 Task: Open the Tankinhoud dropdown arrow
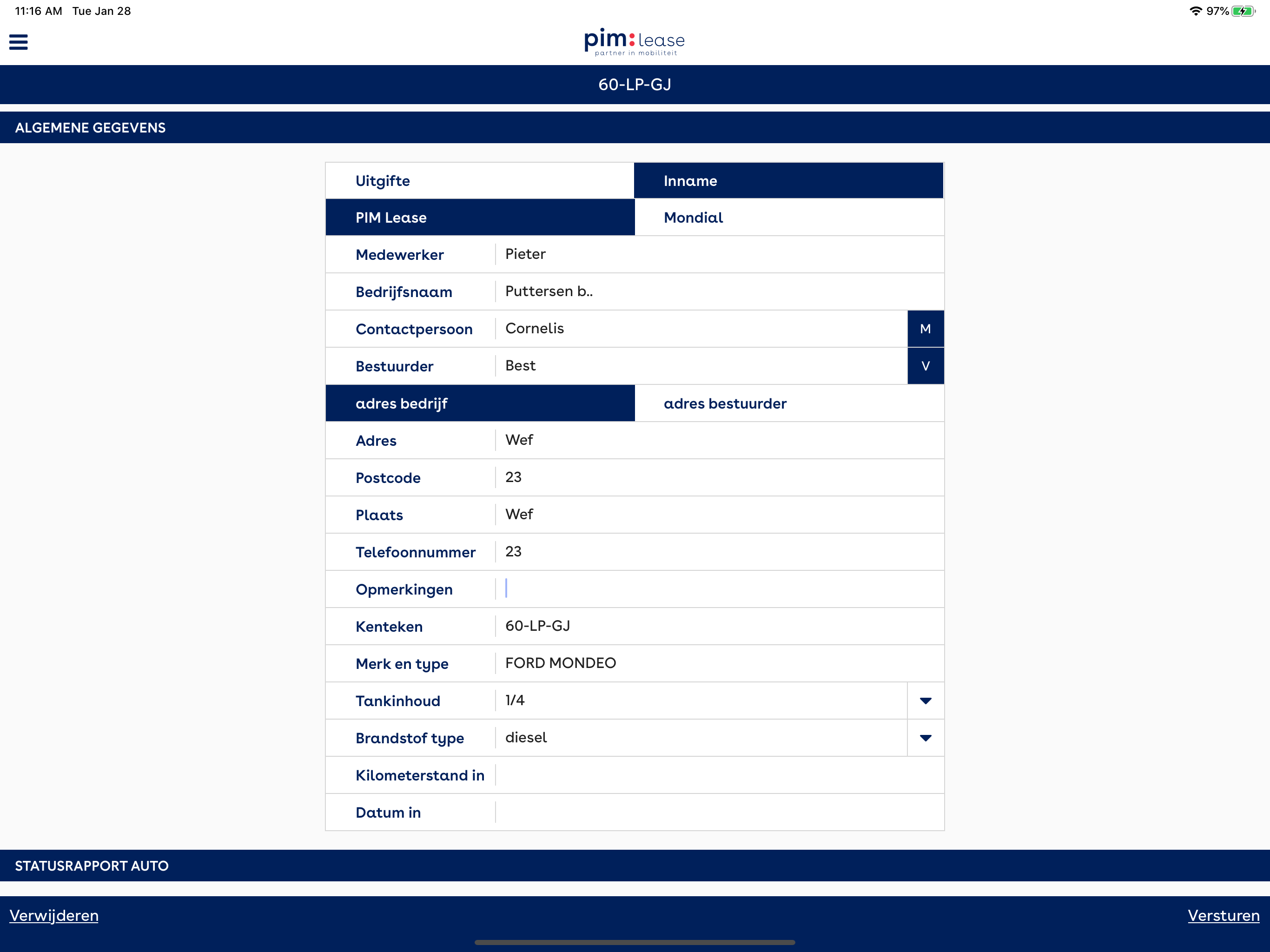[926, 701]
